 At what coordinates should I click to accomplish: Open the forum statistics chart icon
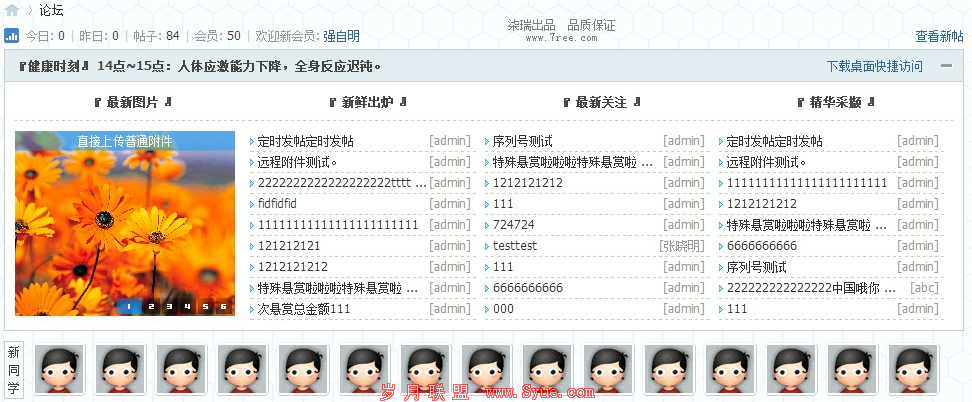click(12, 35)
